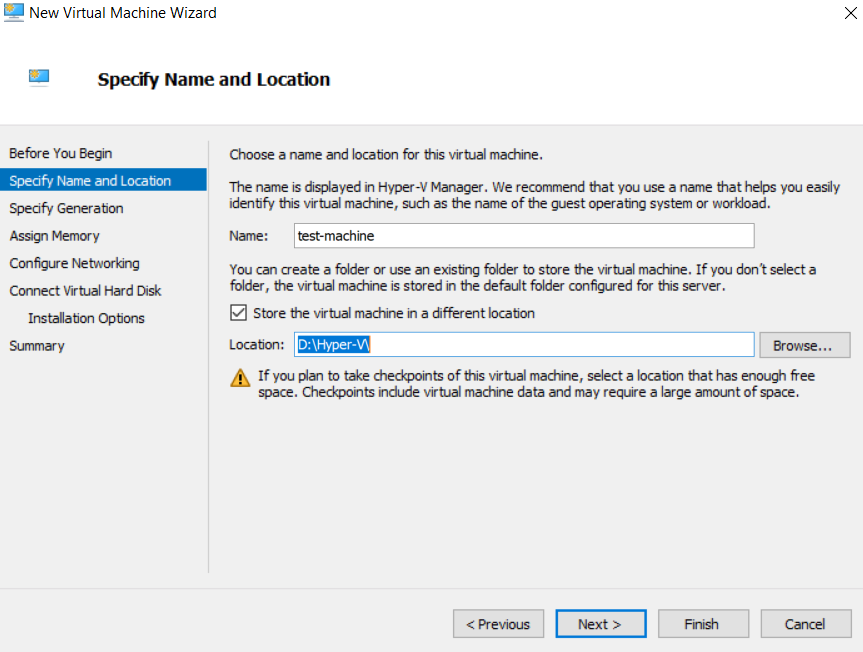Select the Connect Virtual Hard Disk step
863x652 pixels.
(x=85, y=291)
